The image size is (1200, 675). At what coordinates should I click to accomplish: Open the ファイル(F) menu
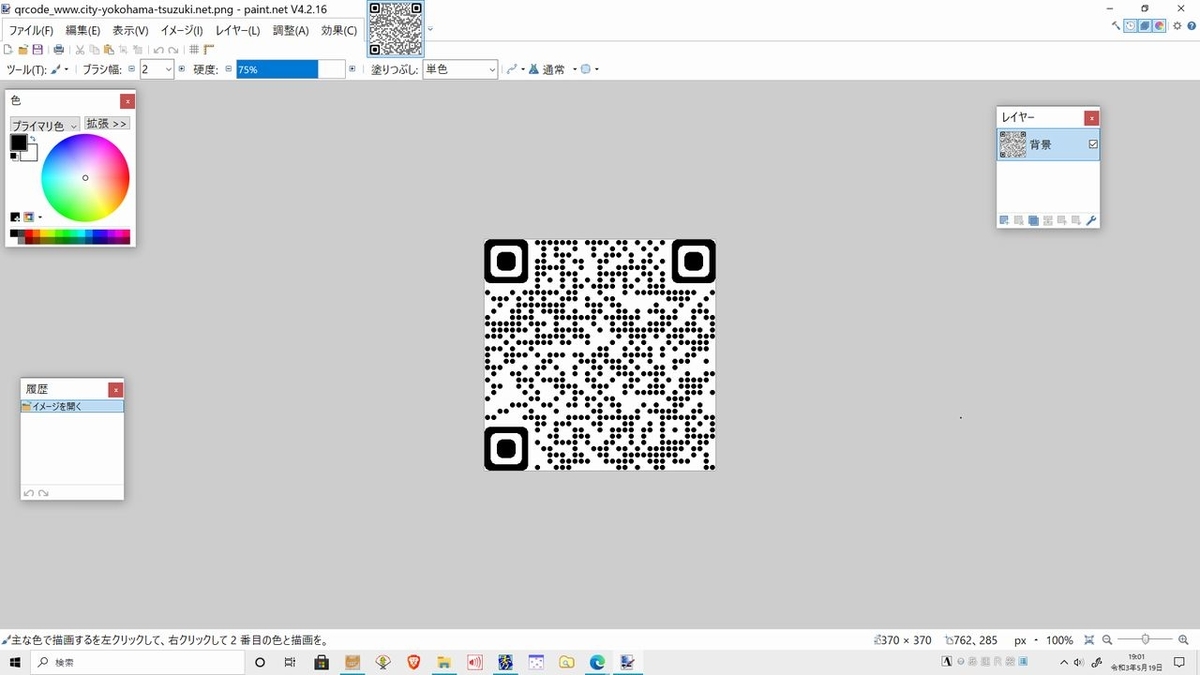(31, 30)
